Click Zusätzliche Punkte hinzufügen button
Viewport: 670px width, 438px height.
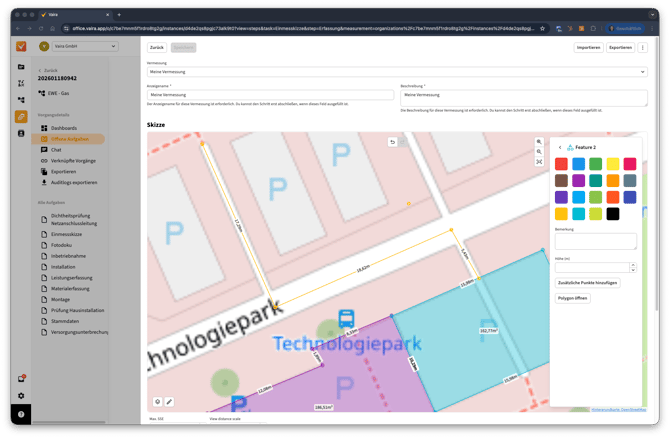587,283
